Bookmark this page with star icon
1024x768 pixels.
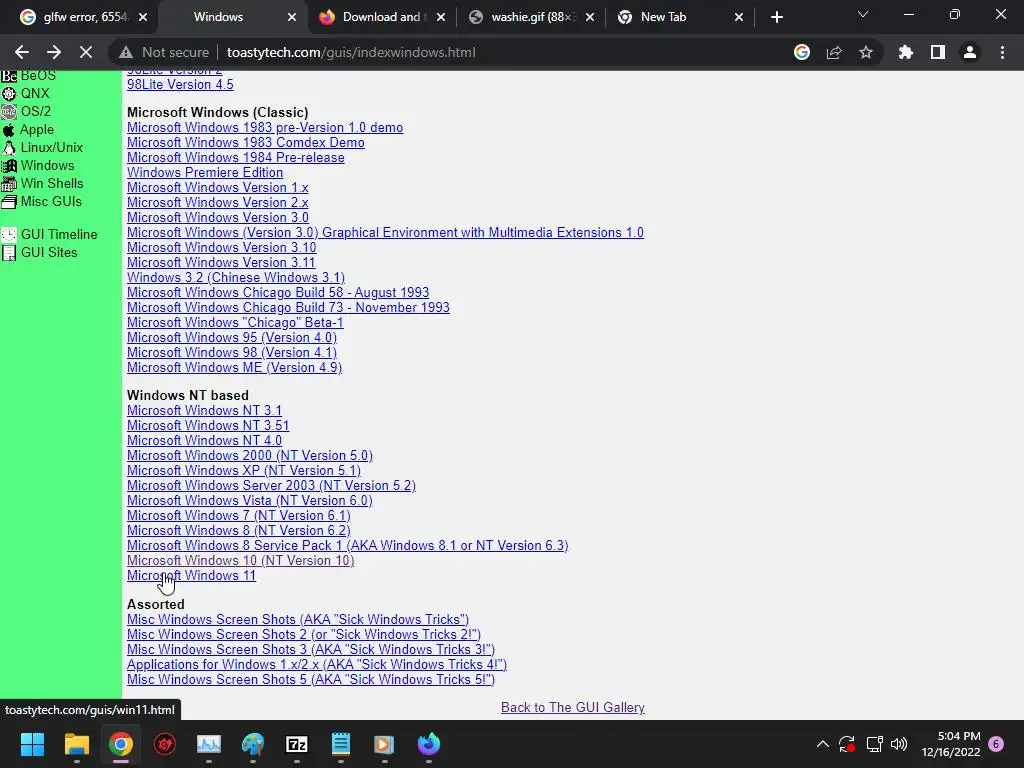[866, 52]
